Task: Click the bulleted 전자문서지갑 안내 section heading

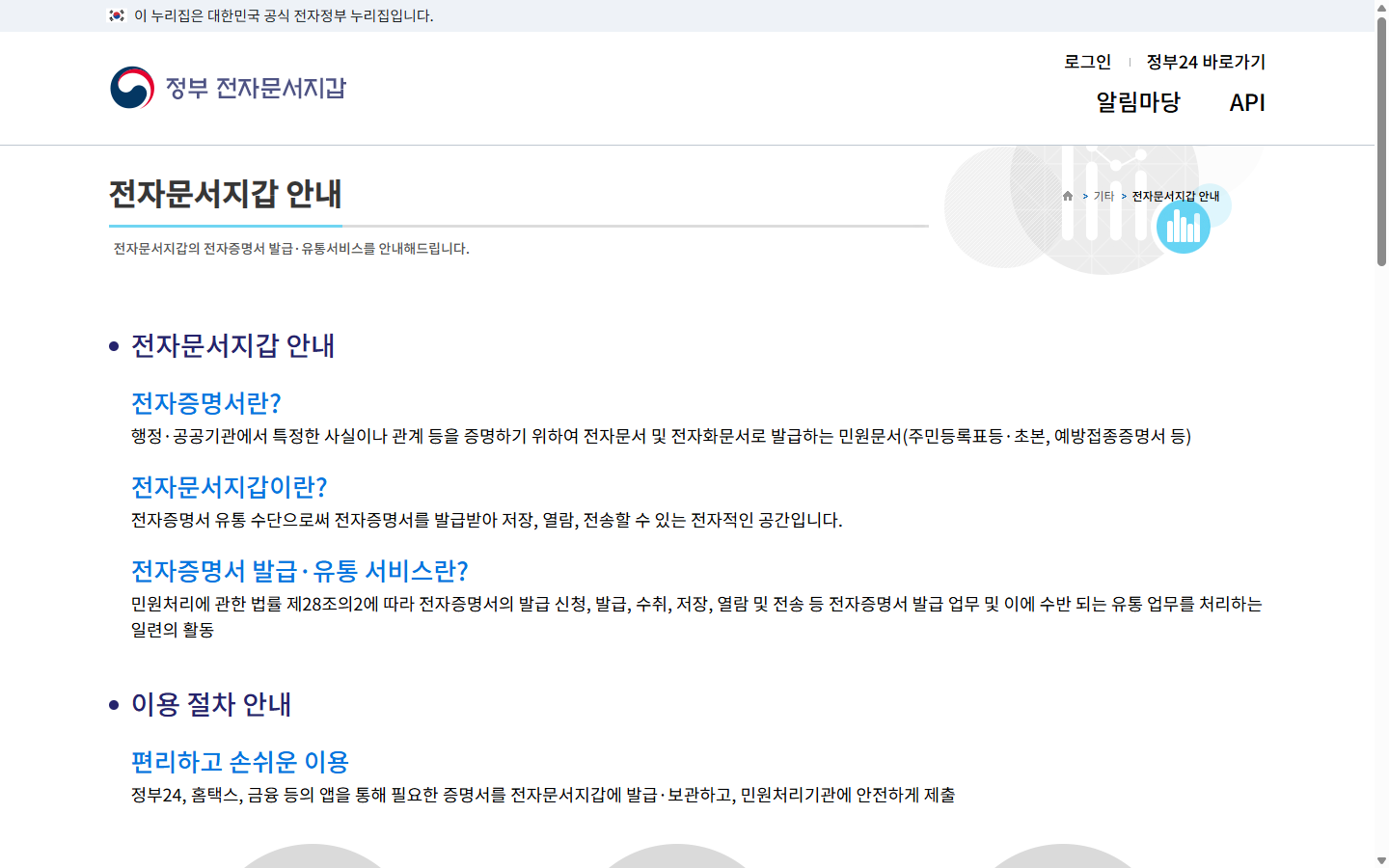Action: [x=232, y=345]
